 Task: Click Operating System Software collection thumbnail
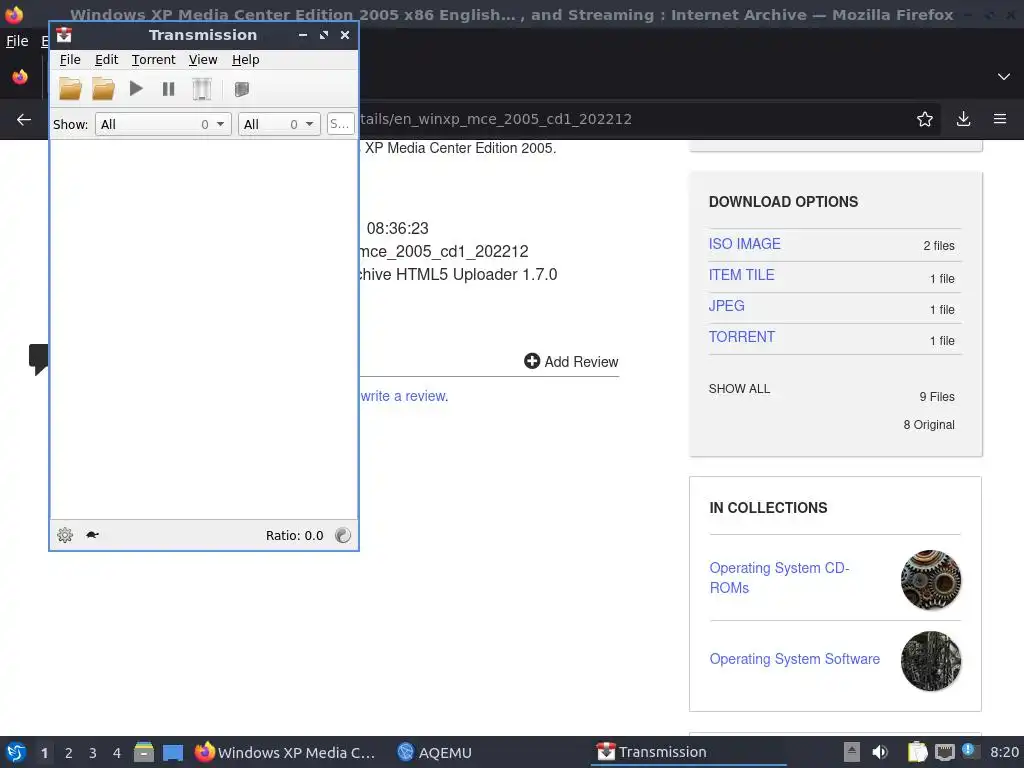tap(931, 661)
